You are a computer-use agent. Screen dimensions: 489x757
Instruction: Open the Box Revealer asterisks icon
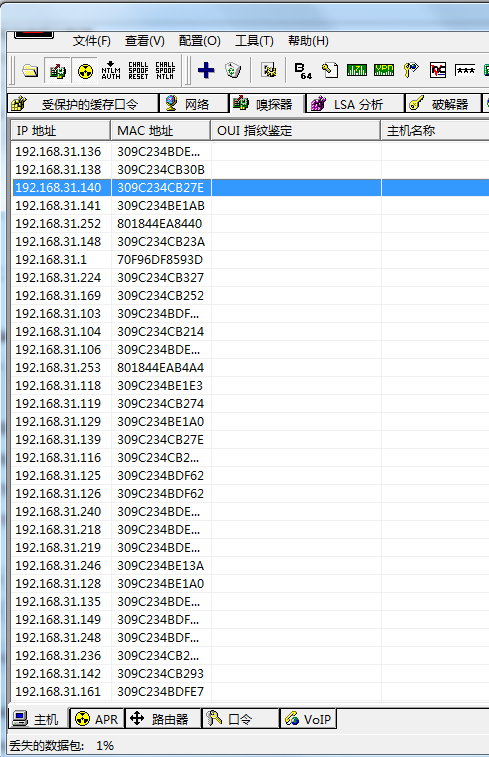(465, 70)
